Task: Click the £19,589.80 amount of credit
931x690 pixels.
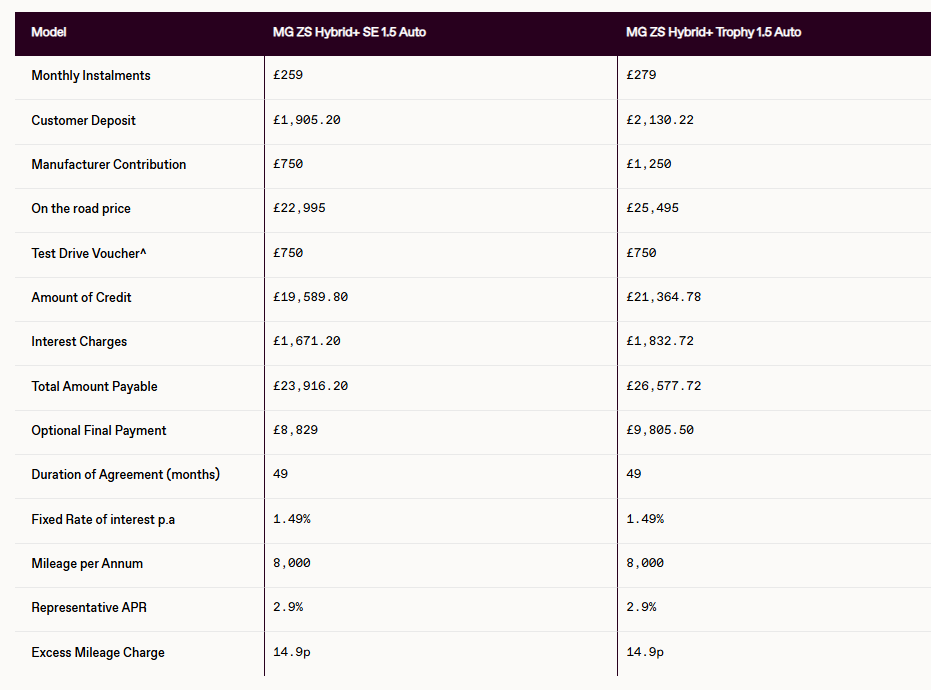Action: pos(310,298)
